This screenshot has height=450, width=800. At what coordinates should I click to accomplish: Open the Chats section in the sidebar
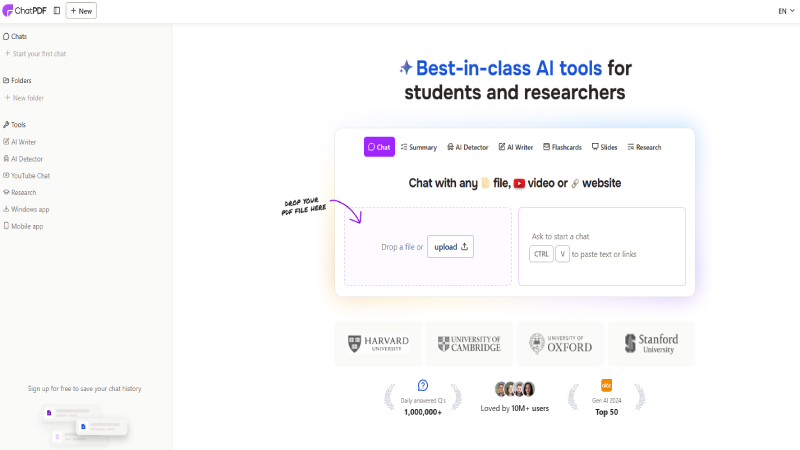point(15,36)
